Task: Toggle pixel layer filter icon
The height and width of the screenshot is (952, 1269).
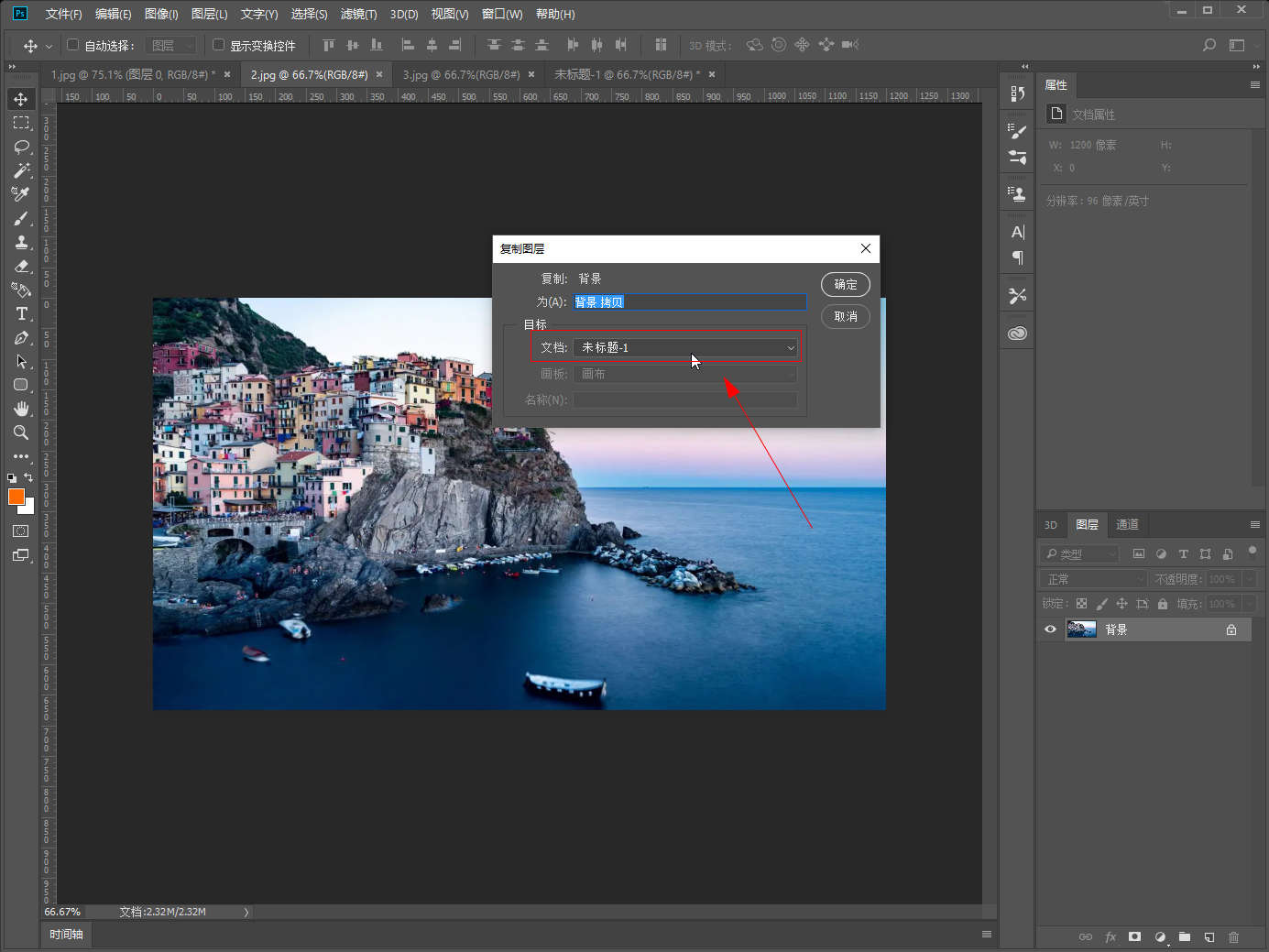Action: (x=1139, y=553)
